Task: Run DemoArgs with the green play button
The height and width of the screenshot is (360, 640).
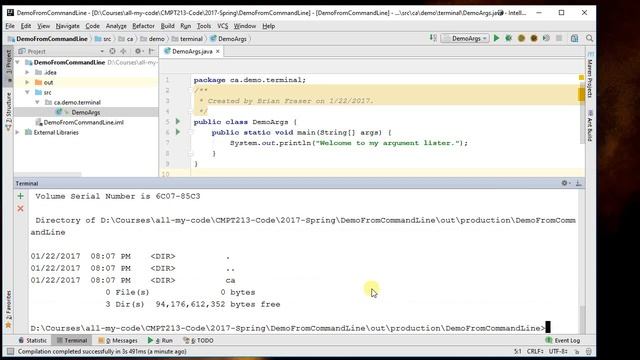Action: point(496,38)
